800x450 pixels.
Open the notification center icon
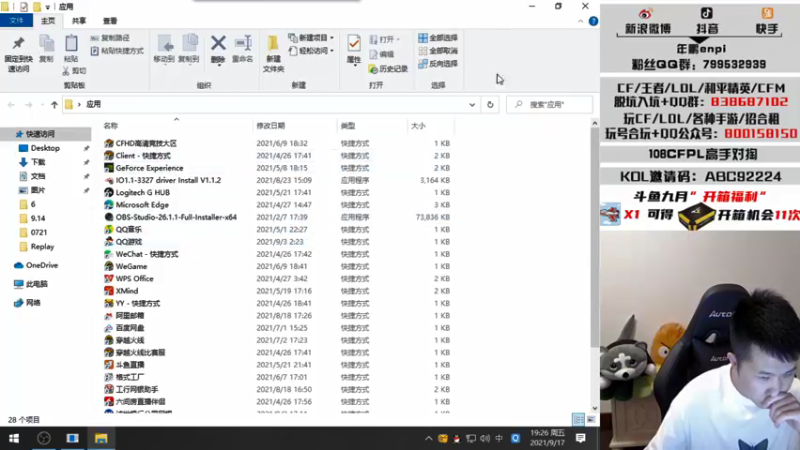pos(580,438)
